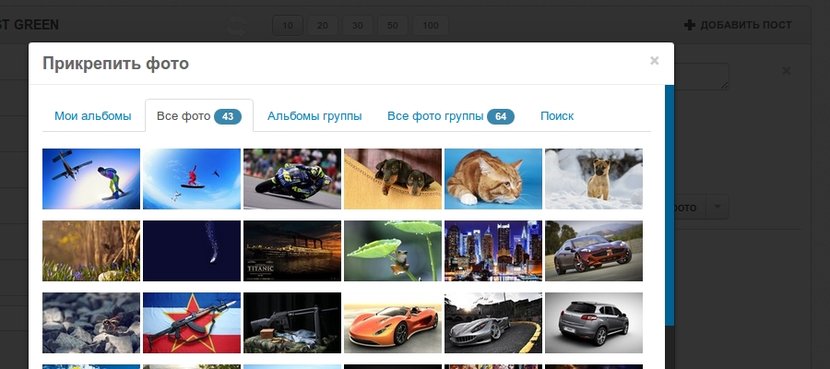Image resolution: width=830 pixels, height=369 pixels.
Task: Select the machine gun on camouflage photo
Action: (292, 323)
